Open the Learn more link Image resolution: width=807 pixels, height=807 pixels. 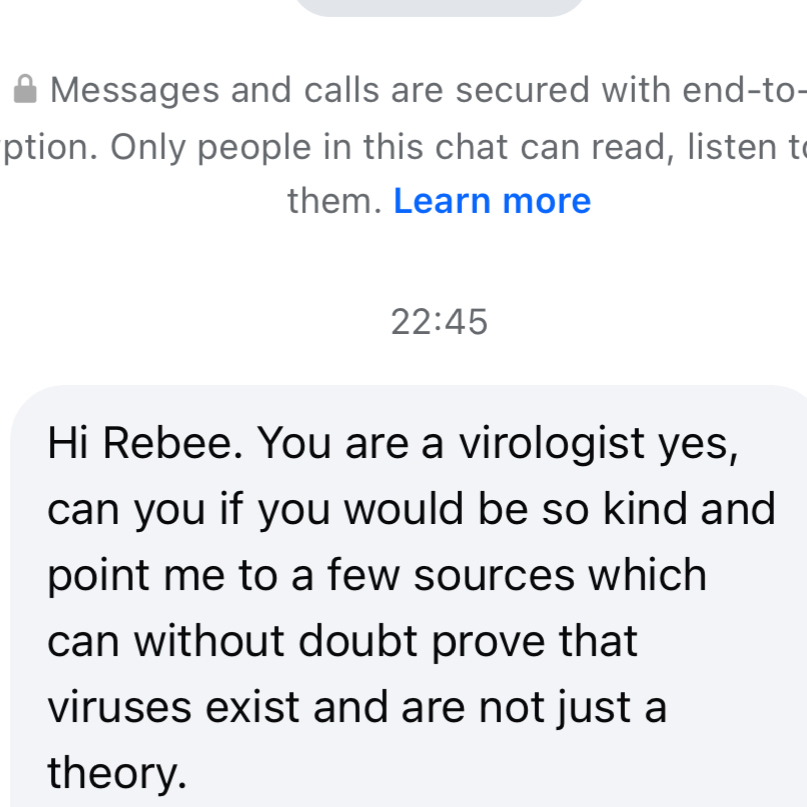pos(492,201)
